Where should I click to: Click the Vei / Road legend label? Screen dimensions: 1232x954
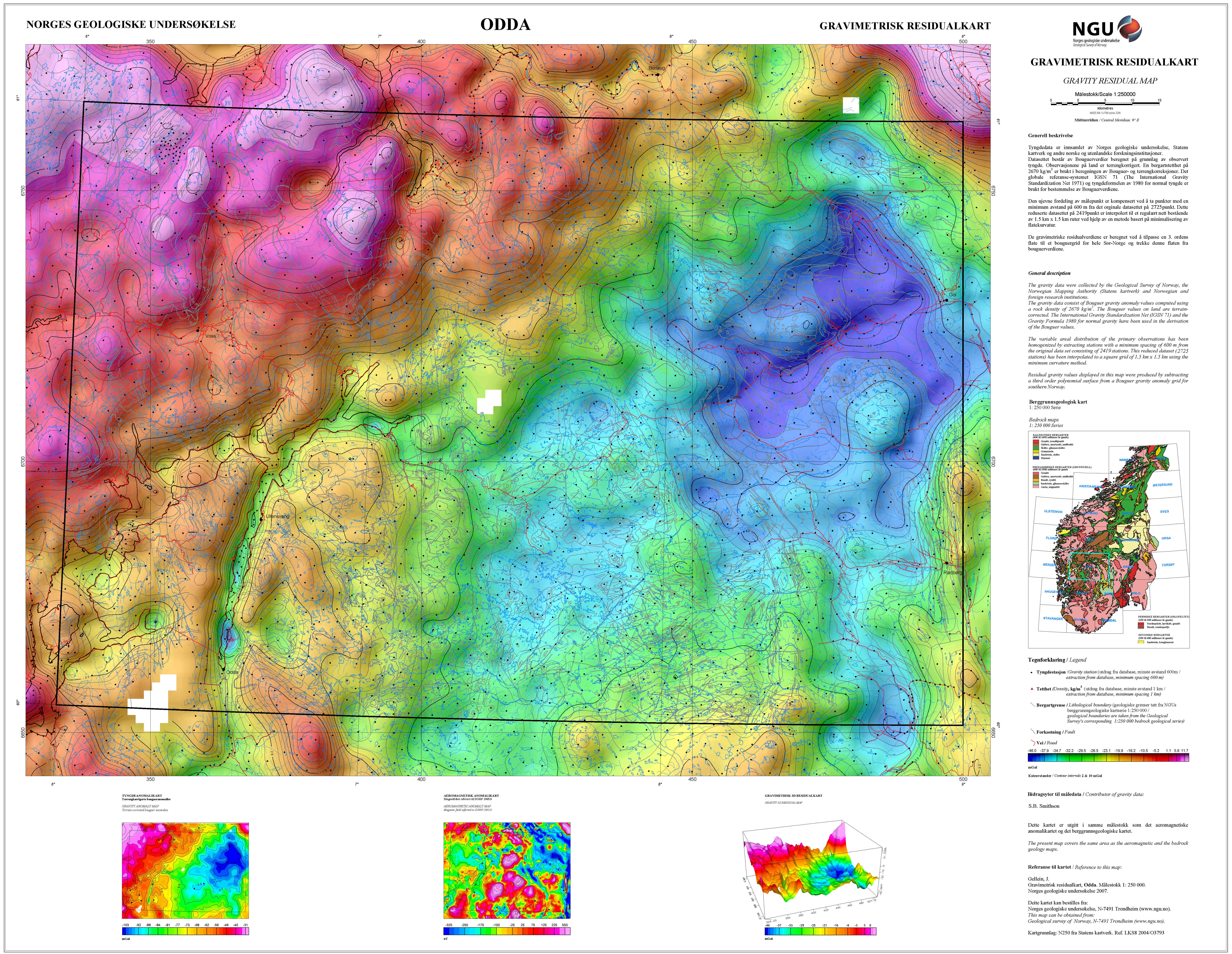(1047, 743)
